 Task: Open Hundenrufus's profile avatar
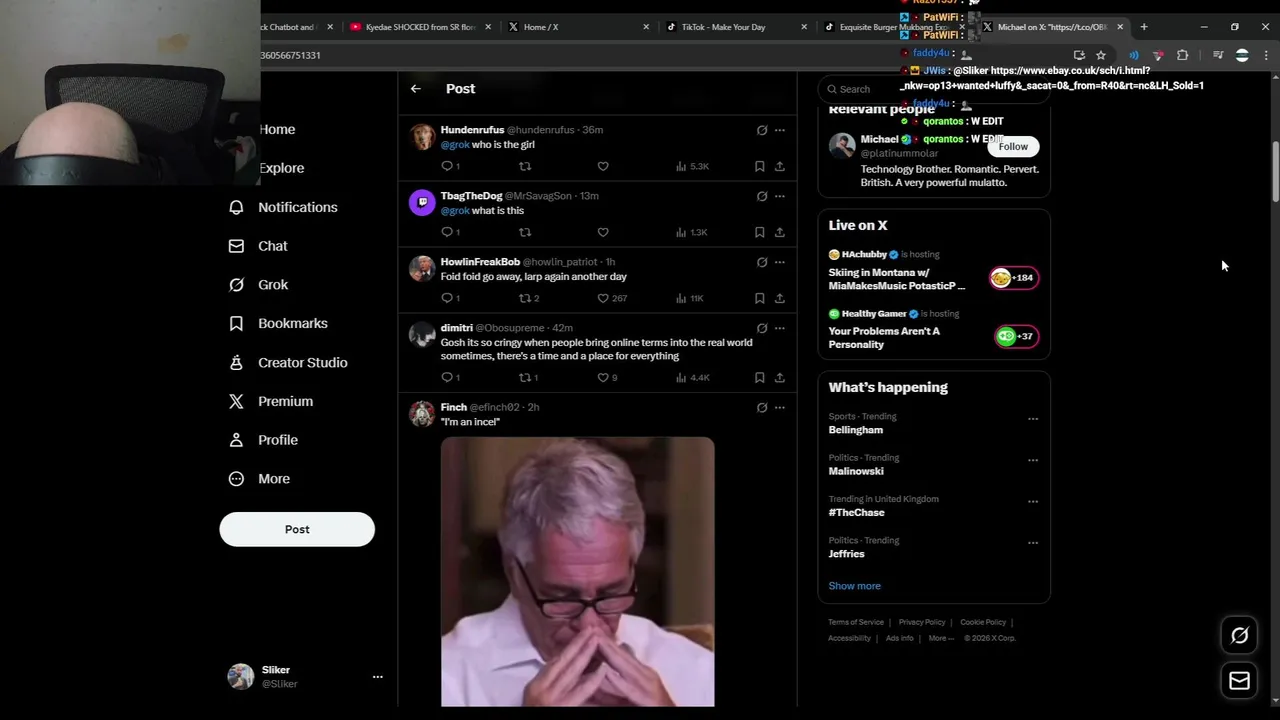422,138
